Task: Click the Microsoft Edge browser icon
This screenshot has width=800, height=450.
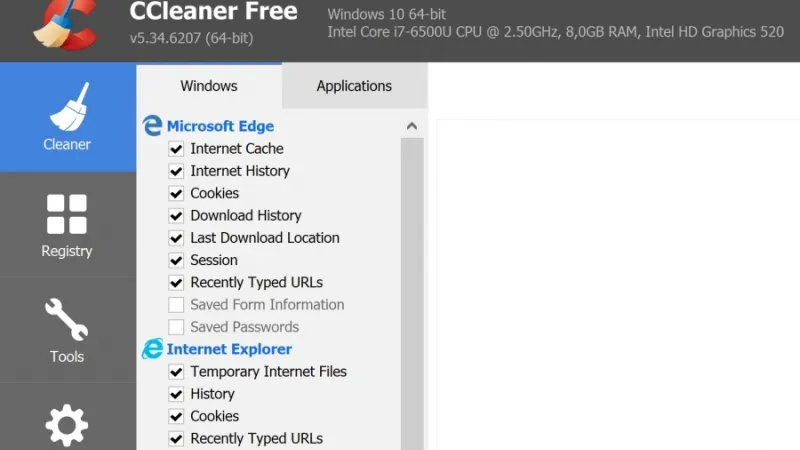Action: click(152, 126)
